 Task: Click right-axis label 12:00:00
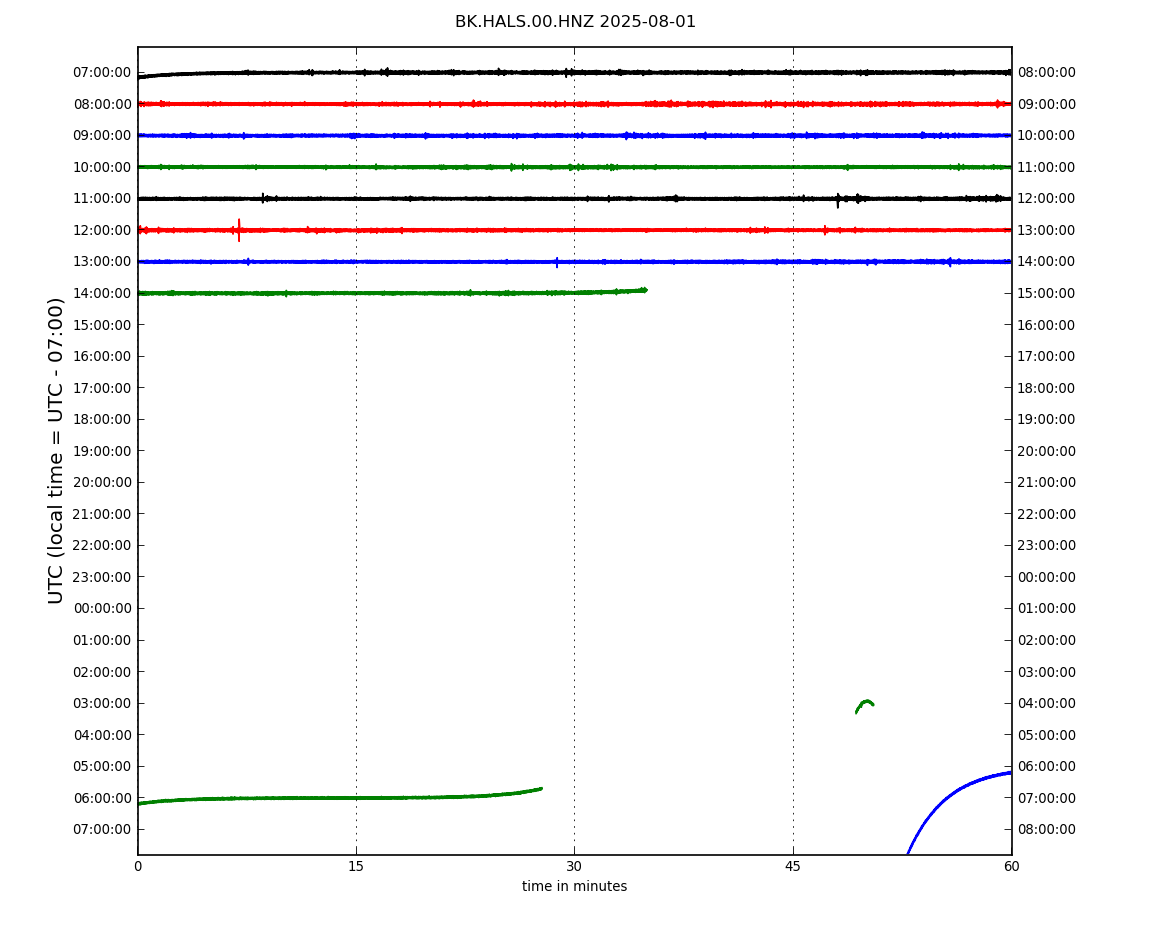coord(1047,199)
